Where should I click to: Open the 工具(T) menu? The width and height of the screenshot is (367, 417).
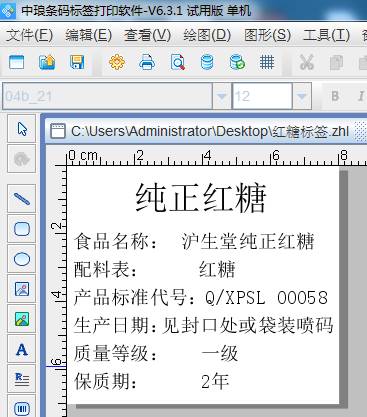326,35
